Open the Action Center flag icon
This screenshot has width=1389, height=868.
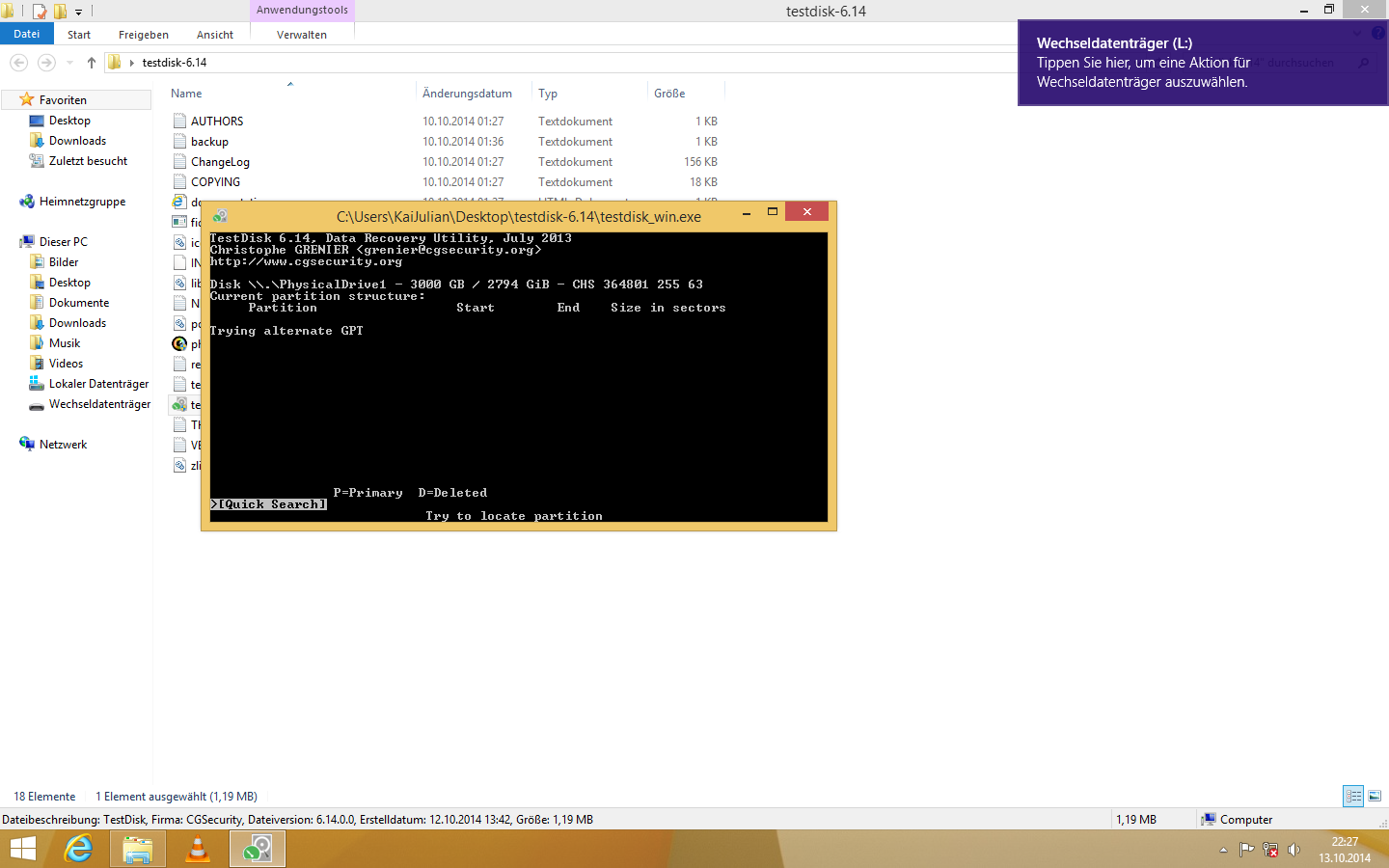coord(1246,850)
